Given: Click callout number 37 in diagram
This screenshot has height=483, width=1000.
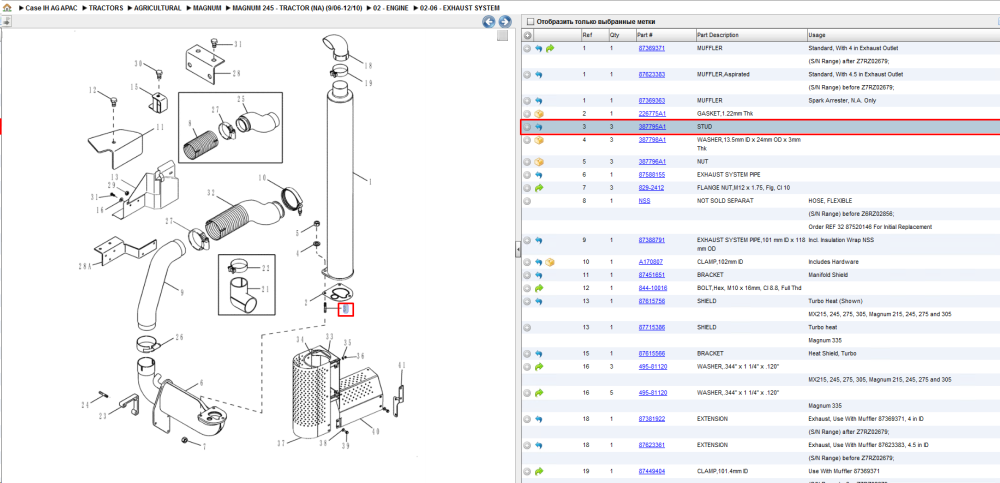Looking at the screenshot, I should (281, 443).
